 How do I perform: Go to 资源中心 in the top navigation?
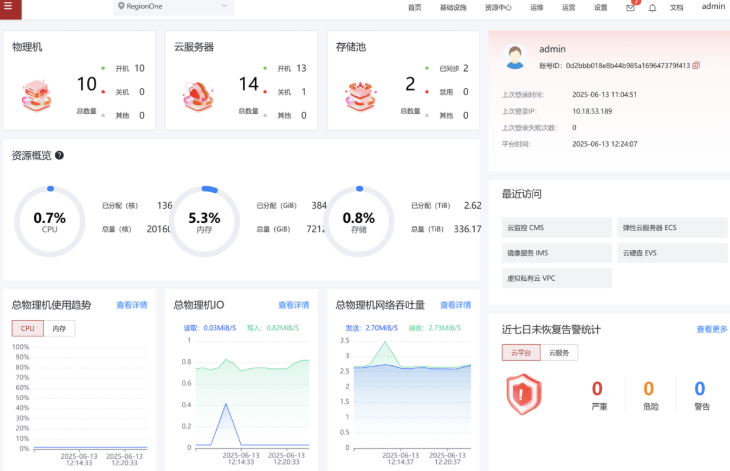tap(498, 7)
